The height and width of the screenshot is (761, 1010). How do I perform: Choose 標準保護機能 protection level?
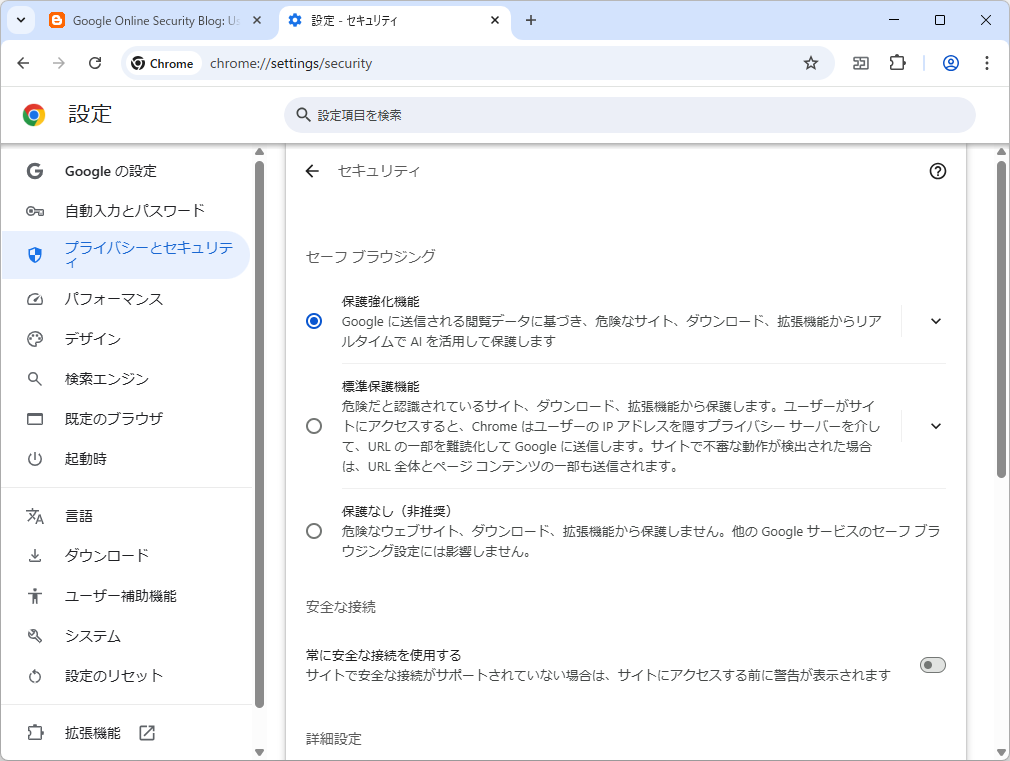point(313,426)
